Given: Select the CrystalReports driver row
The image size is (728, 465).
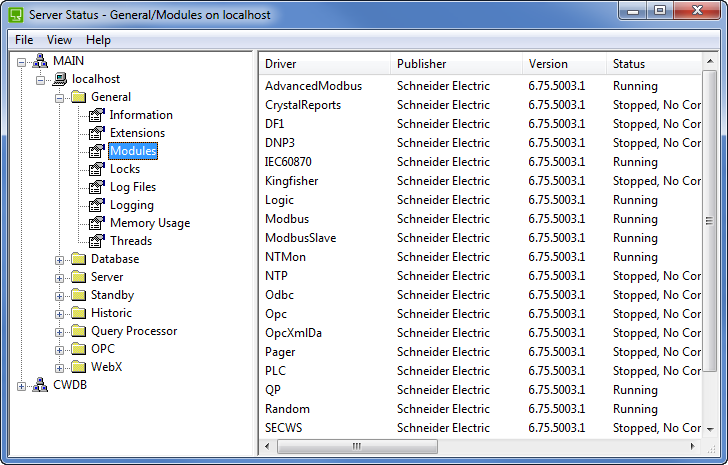Looking at the screenshot, I should 480,105.
